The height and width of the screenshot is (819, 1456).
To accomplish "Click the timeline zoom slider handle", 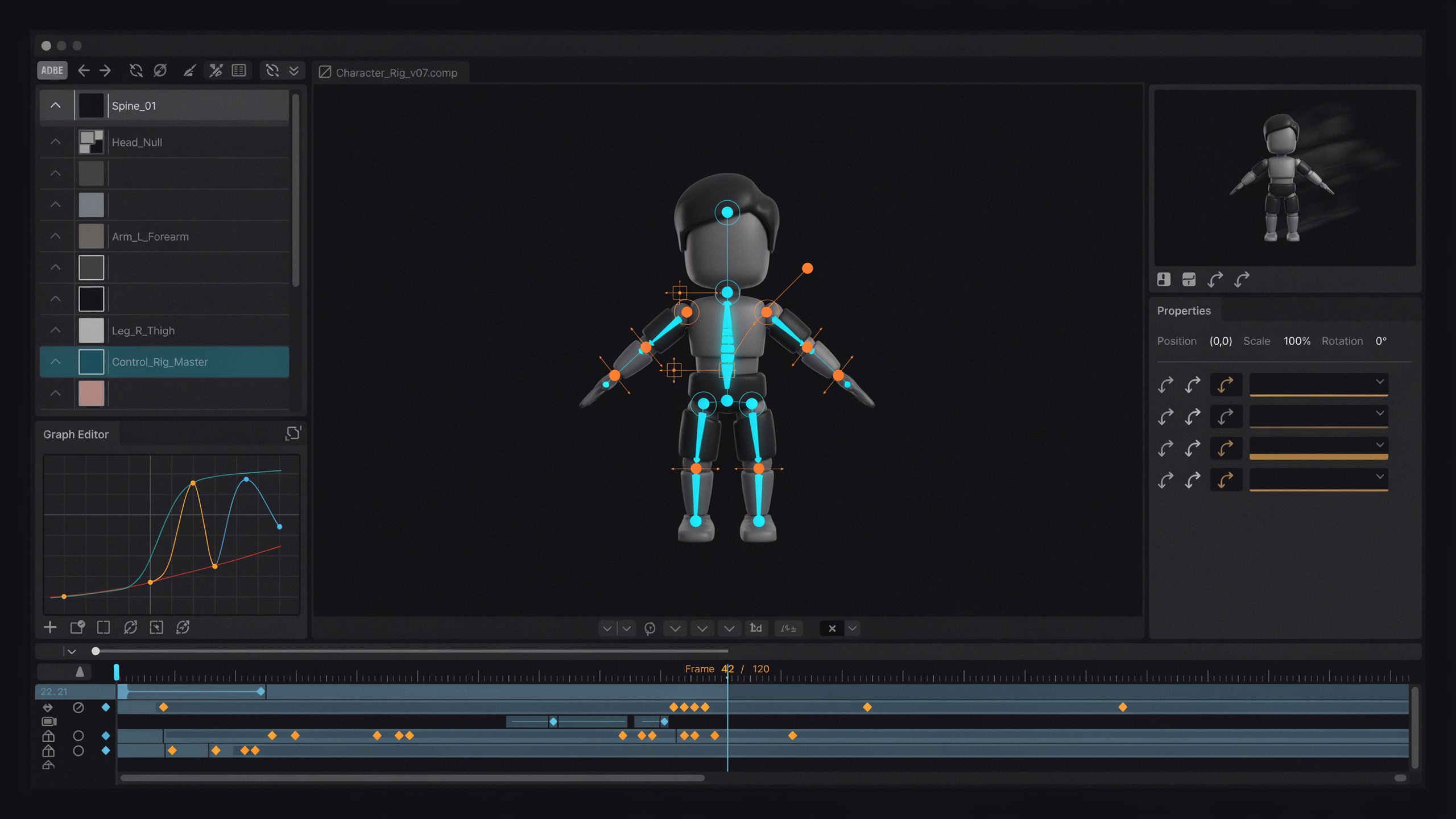I will tap(96, 651).
